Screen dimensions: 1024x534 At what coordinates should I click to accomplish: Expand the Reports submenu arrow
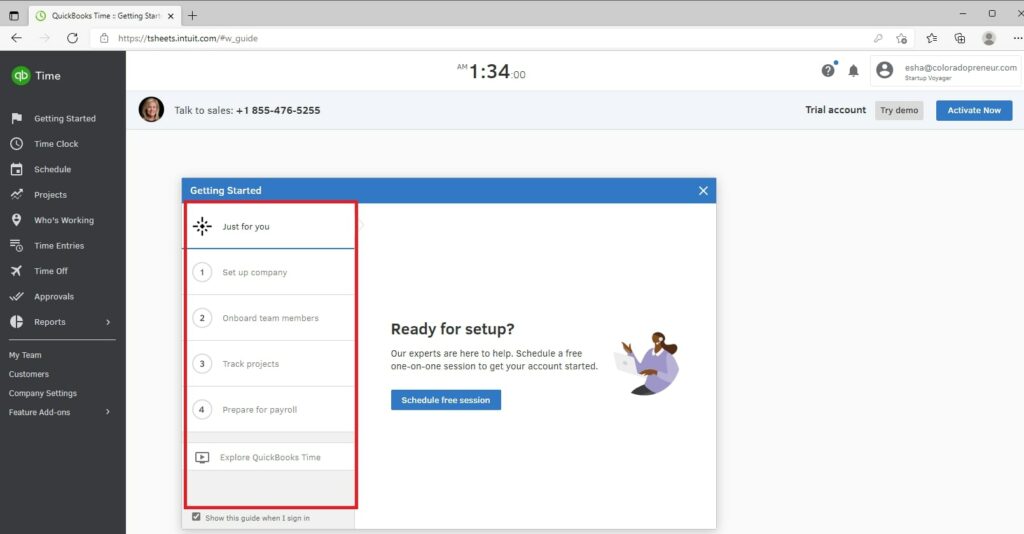(108, 322)
